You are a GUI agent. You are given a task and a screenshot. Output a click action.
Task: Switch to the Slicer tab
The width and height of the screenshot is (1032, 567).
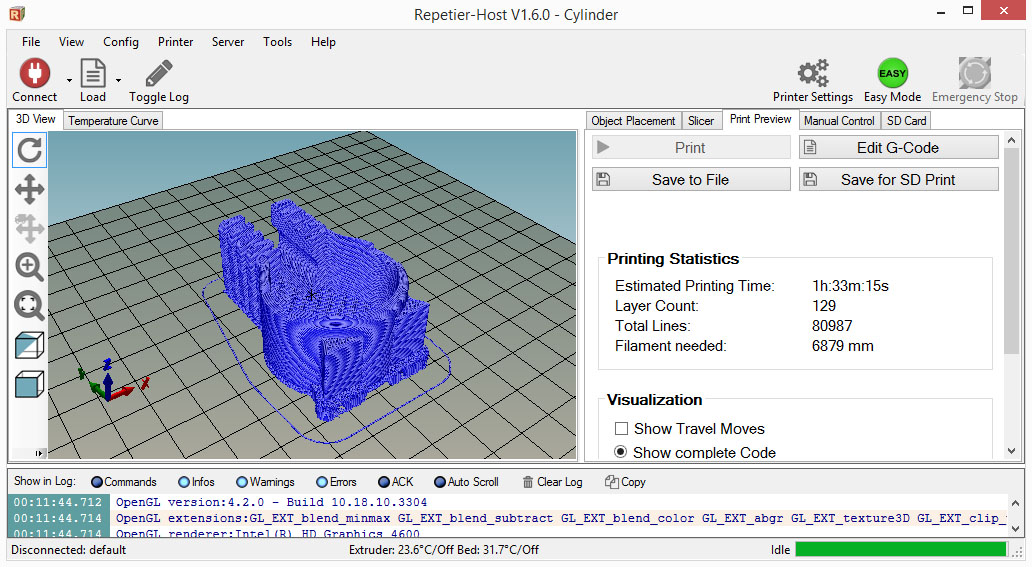coord(701,121)
